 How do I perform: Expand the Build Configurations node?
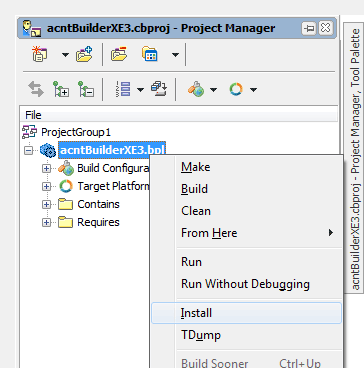[x=46, y=169]
